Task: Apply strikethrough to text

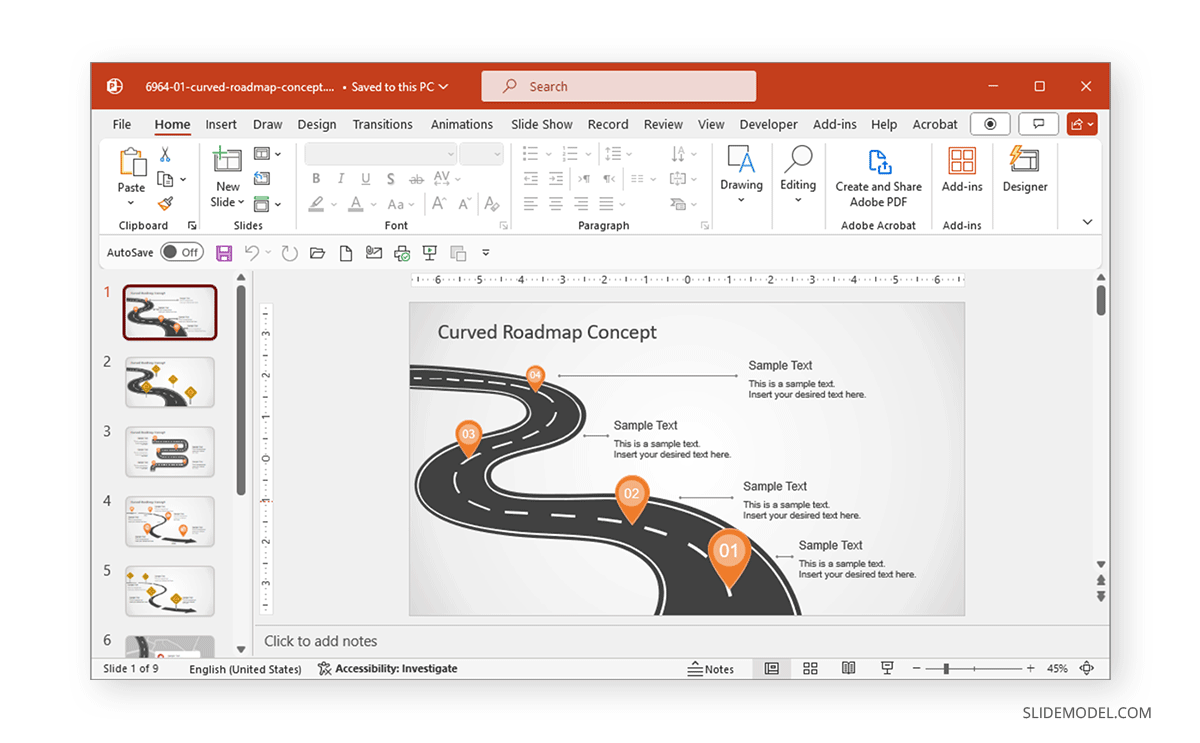Action: [416, 178]
